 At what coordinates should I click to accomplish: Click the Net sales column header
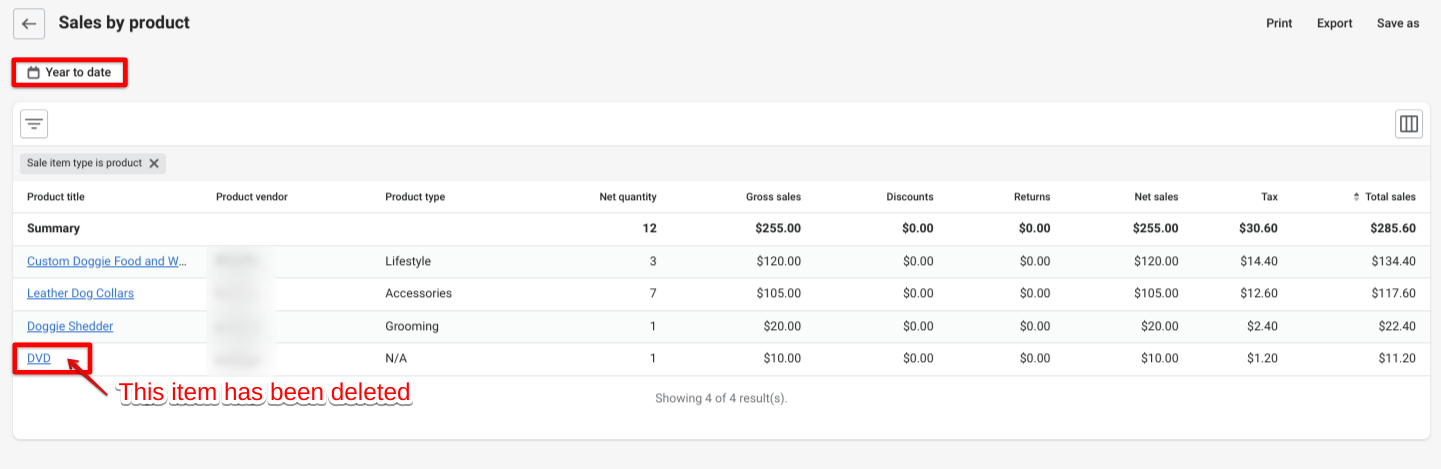1155,197
